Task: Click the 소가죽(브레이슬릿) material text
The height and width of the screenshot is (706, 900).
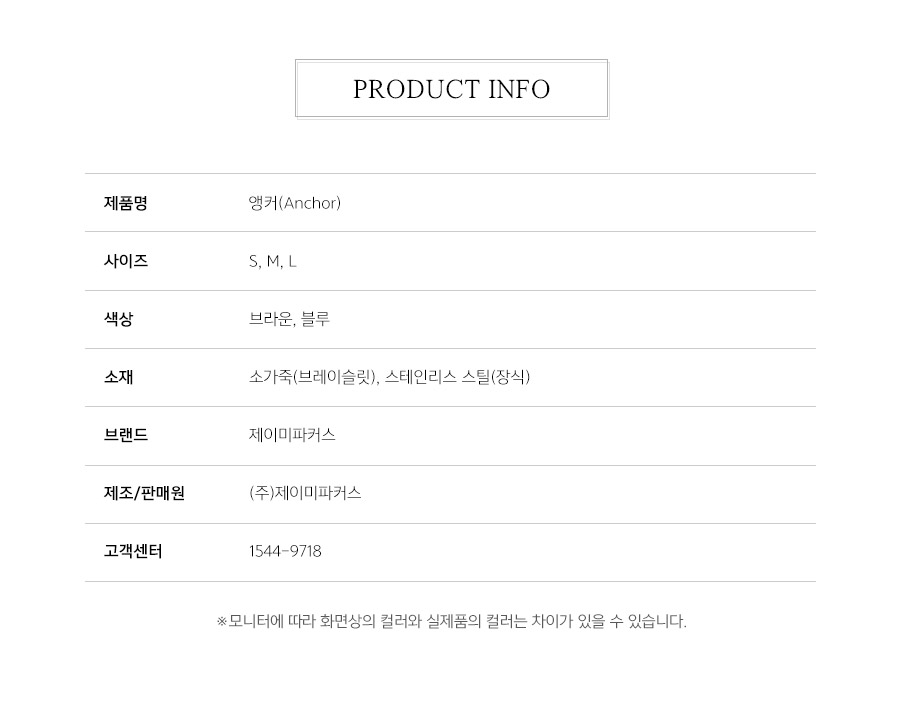Action: [x=313, y=377]
